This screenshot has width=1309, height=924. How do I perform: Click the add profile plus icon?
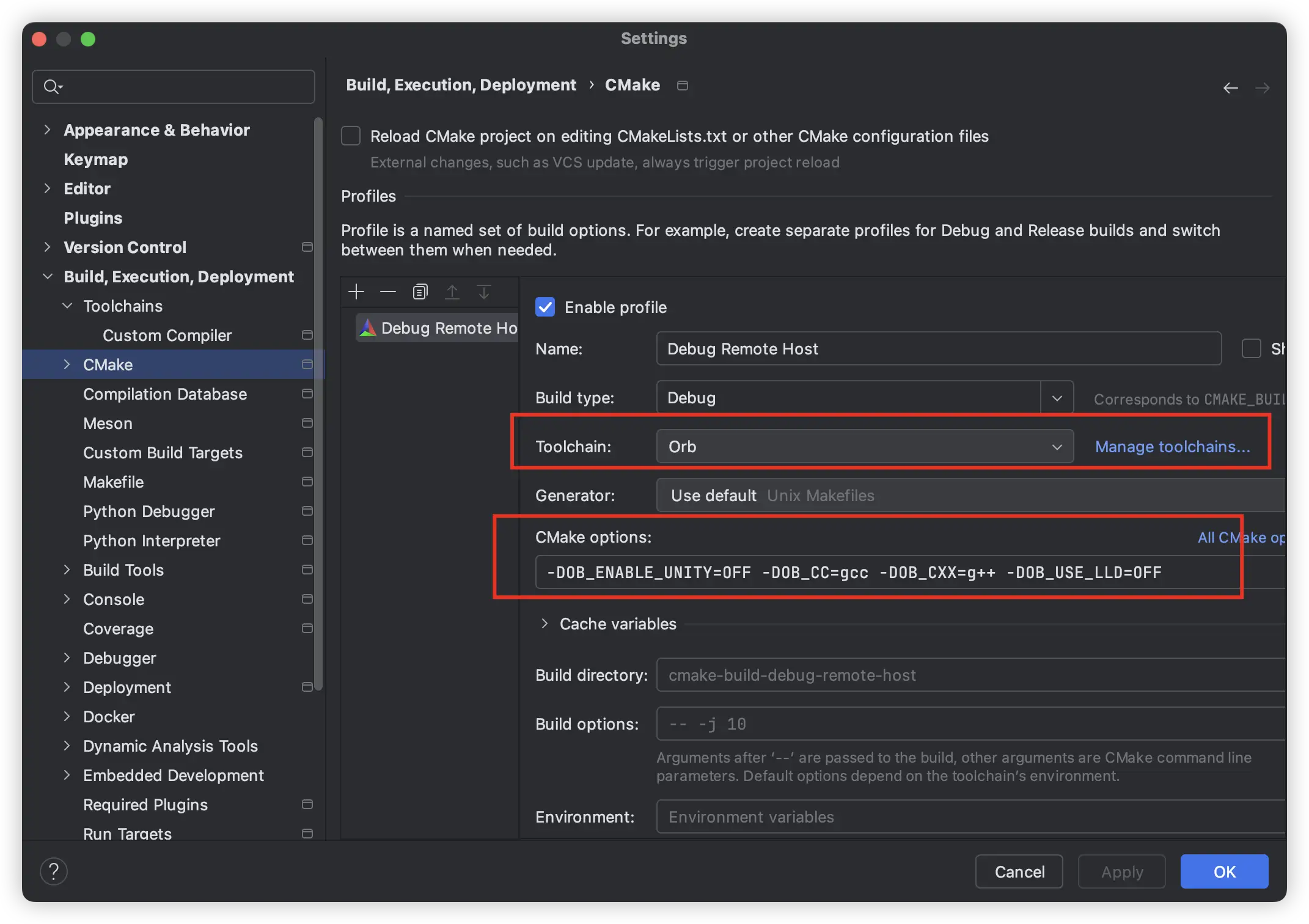point(357,291)
